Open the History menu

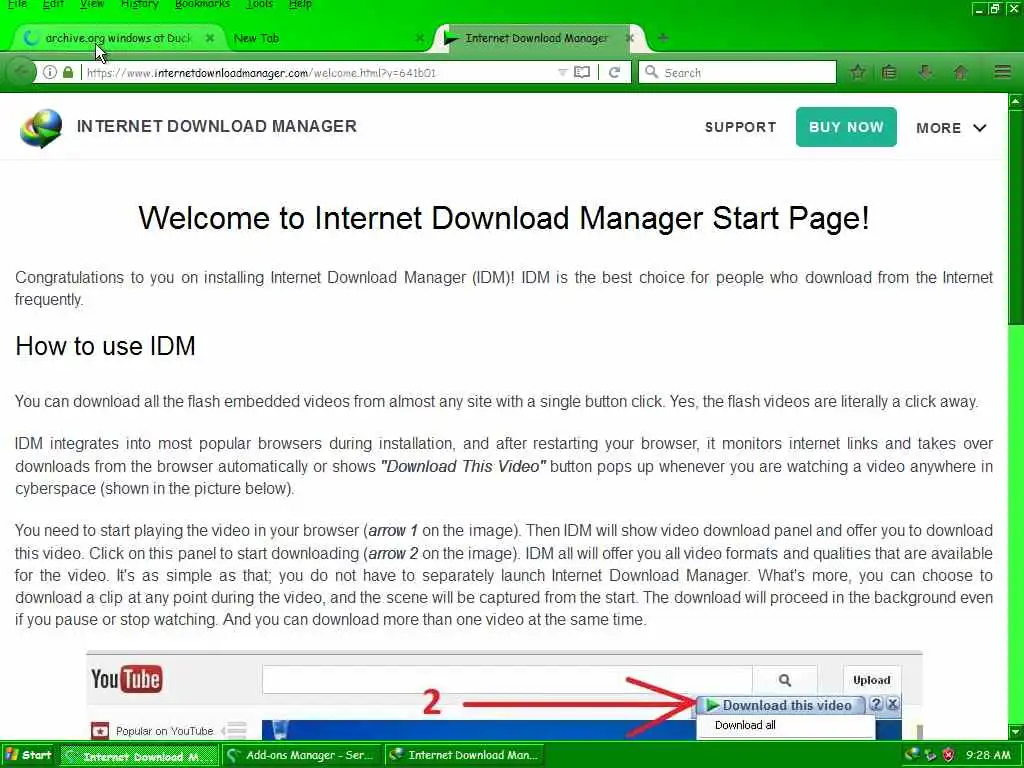tap(140, 5)
